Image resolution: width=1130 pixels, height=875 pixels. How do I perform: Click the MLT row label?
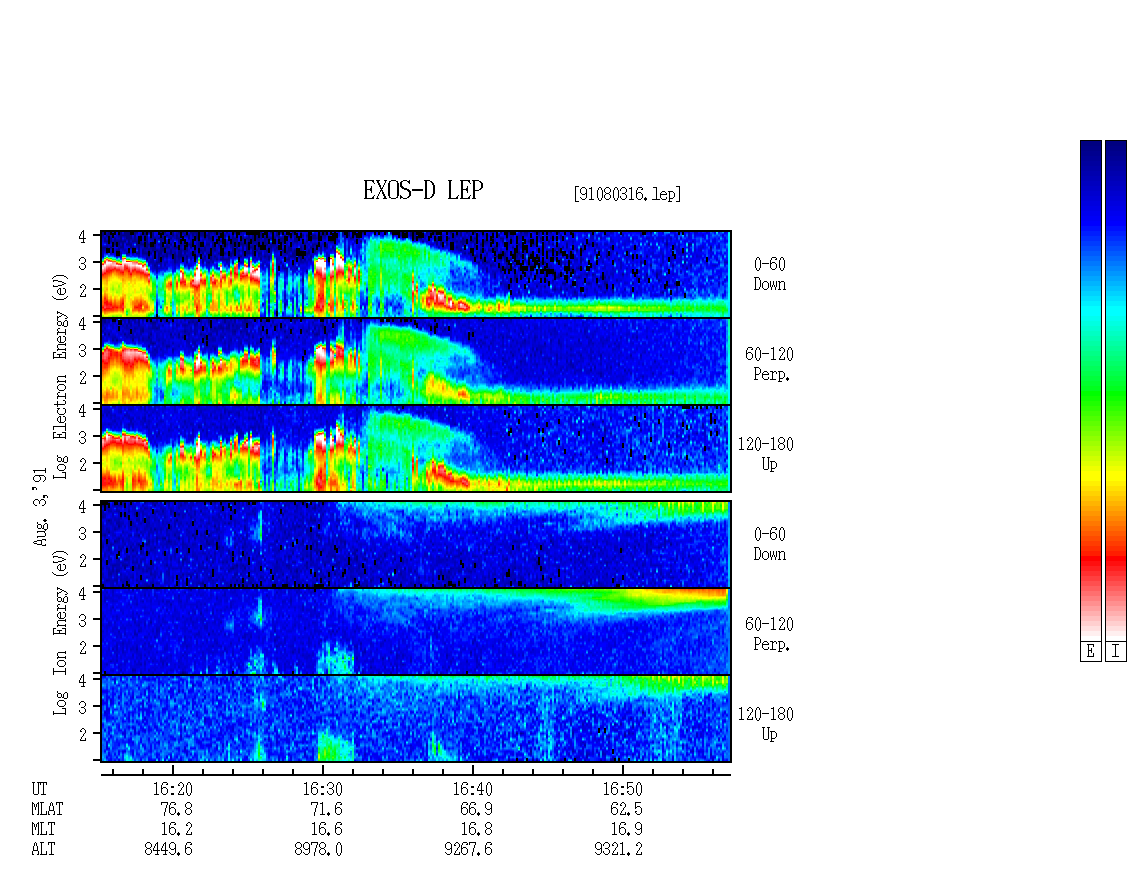(x=43, y=830)
